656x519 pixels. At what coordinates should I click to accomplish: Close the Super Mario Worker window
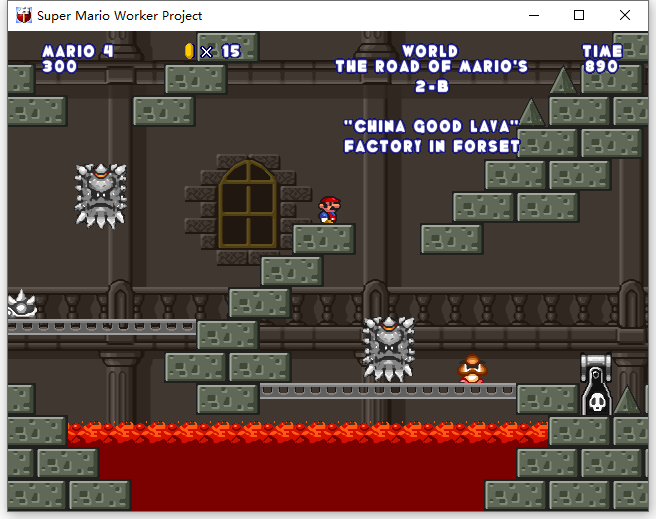click(x=625, y=15)
